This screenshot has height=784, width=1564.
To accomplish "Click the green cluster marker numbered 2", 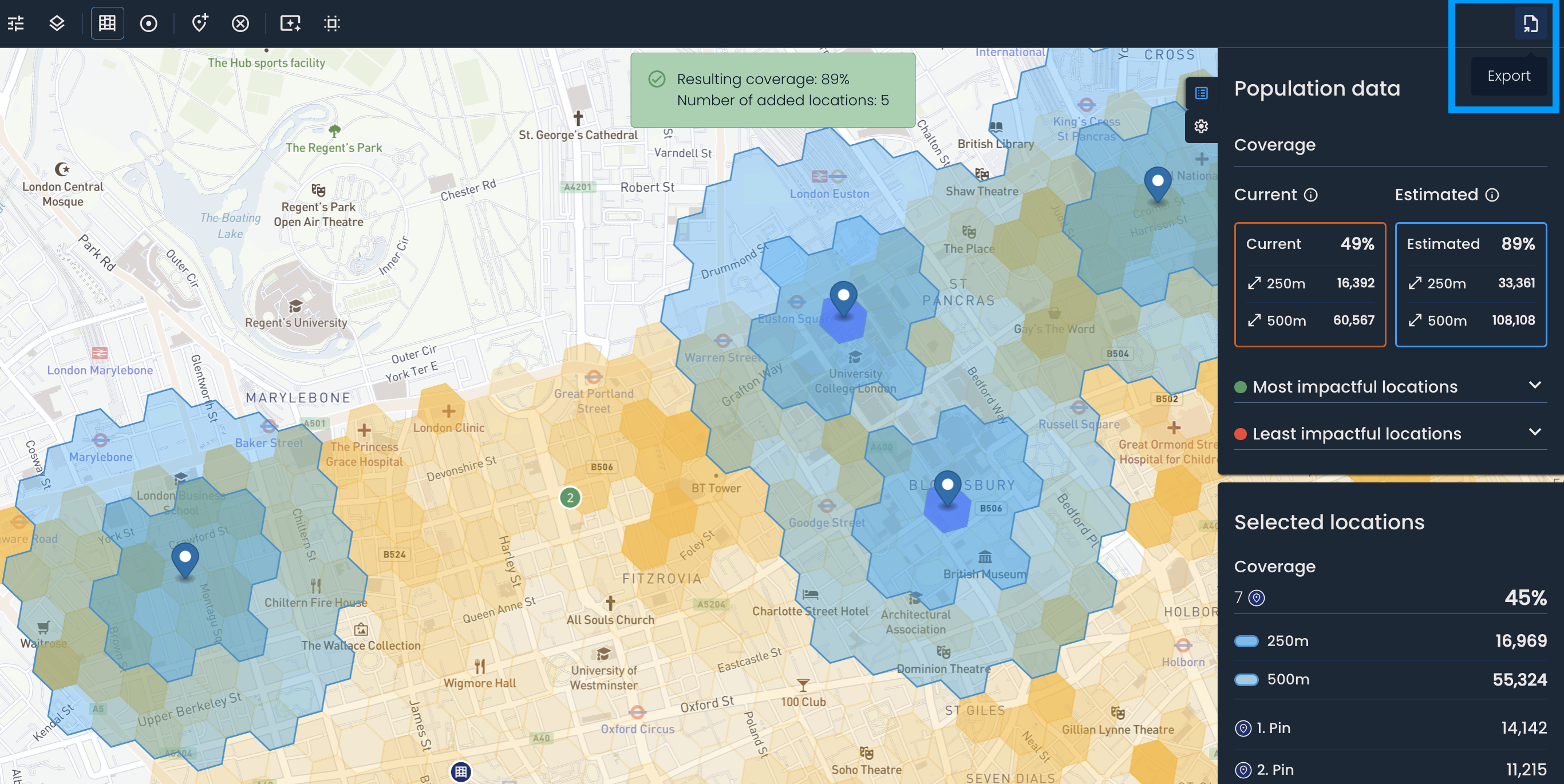I will (570, 498).
